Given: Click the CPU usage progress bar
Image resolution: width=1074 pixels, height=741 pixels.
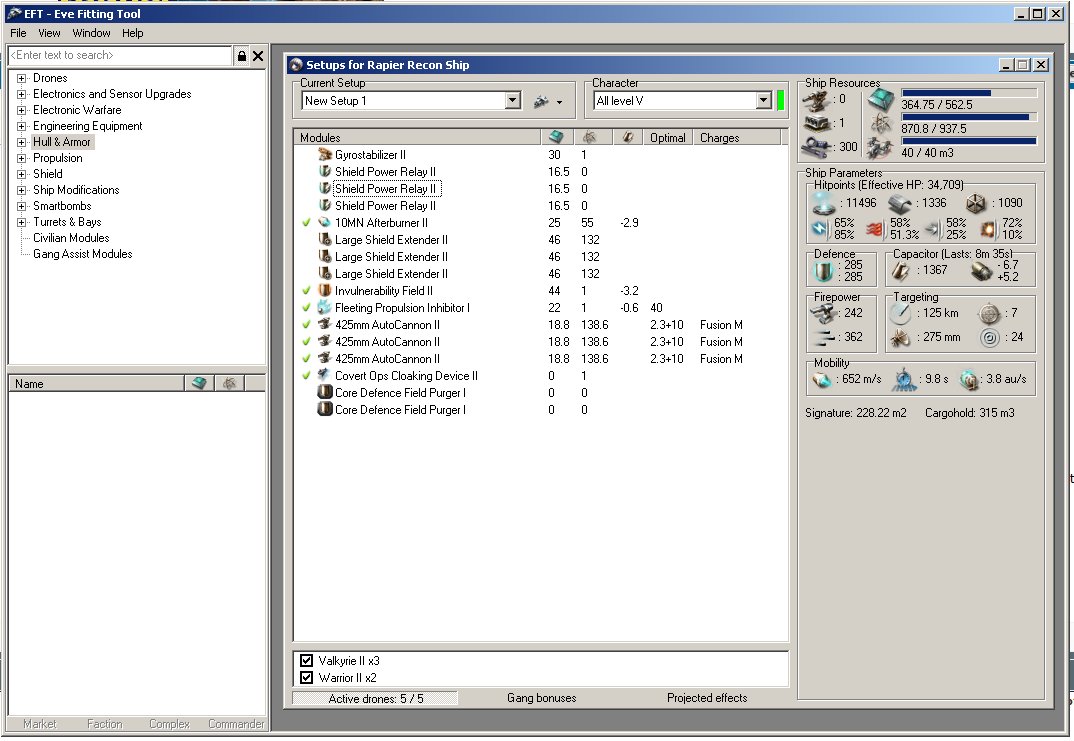Looking at the screenshot, I should tap(969, 92).
